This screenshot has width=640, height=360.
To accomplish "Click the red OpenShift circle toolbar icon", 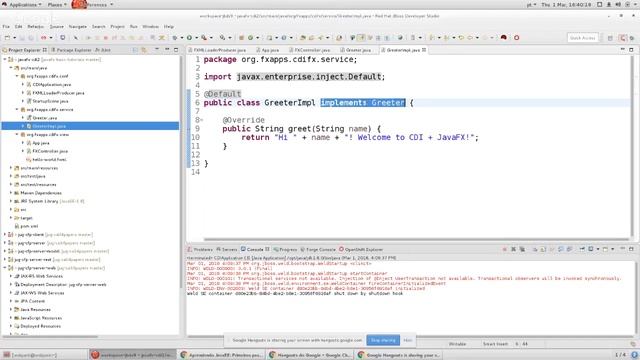I will pyautogui.click(x=516, y=38).
